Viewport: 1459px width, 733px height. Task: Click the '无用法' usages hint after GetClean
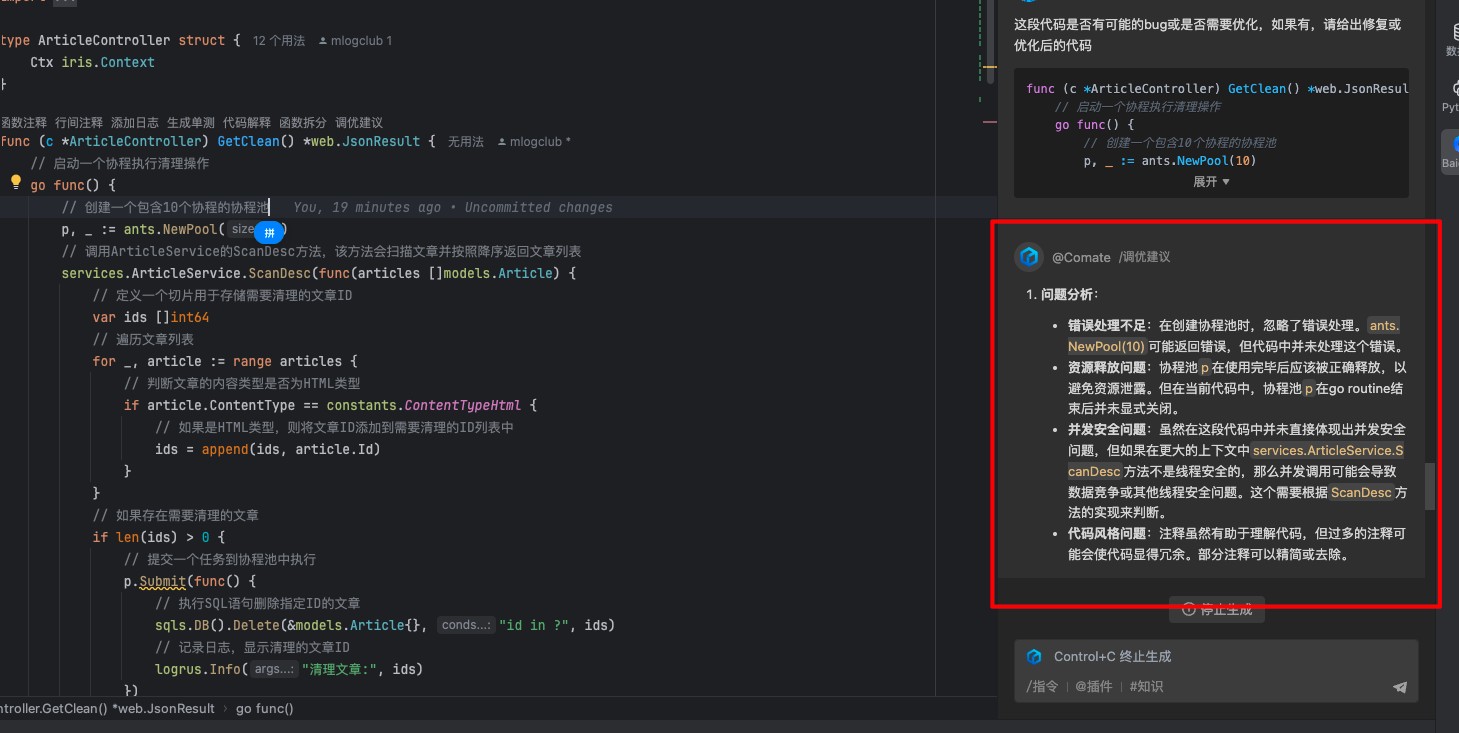point(466,142)
